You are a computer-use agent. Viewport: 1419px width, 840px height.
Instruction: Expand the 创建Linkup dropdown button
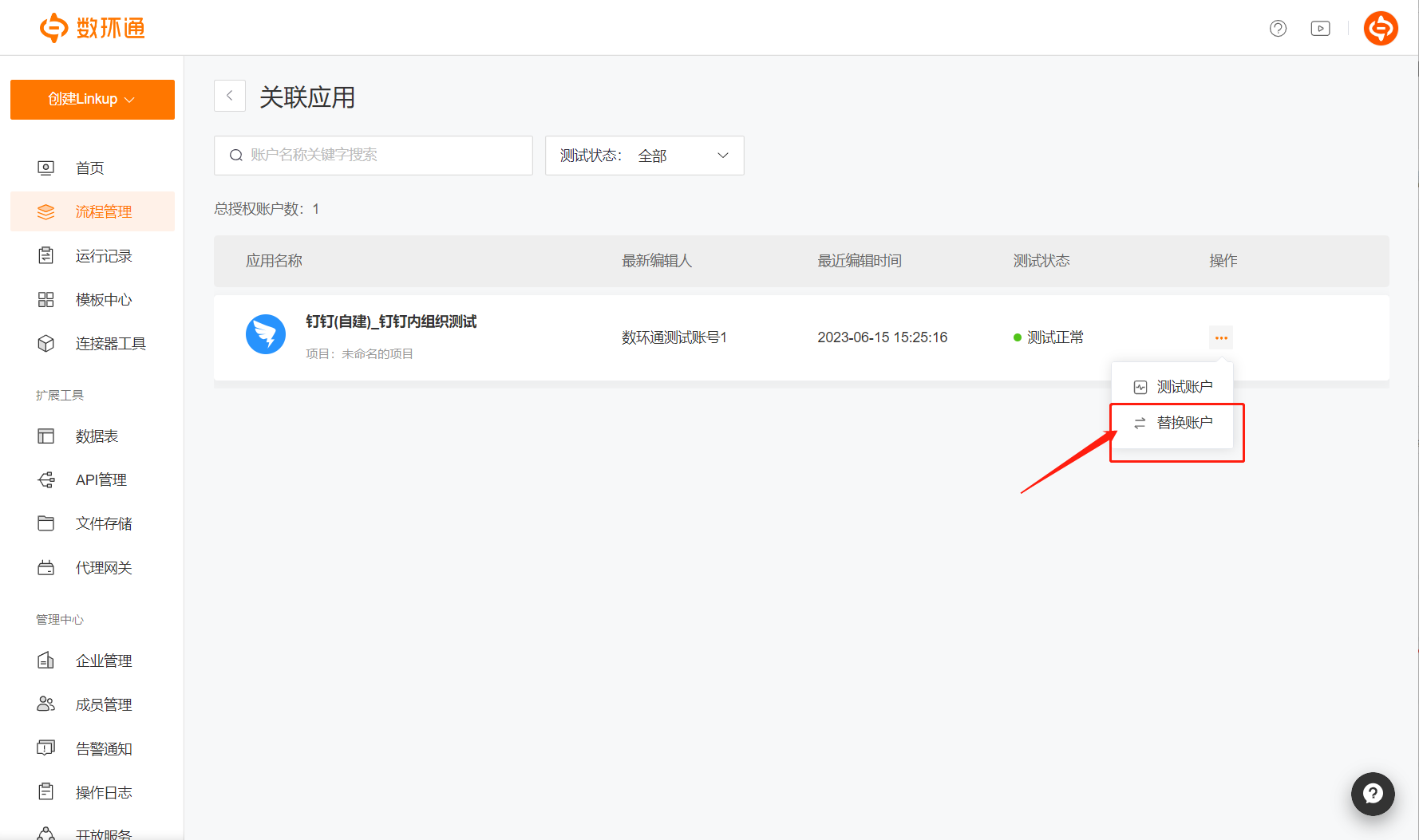click(93, 100)
